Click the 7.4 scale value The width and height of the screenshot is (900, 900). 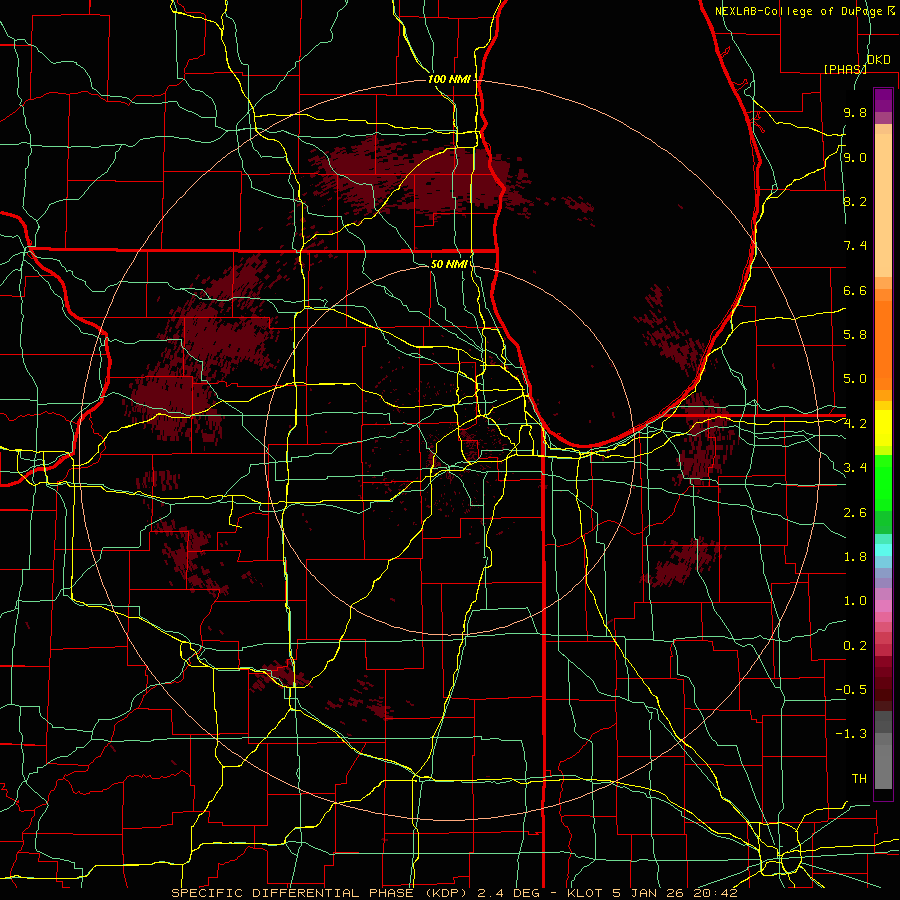[x=855, y=246]
